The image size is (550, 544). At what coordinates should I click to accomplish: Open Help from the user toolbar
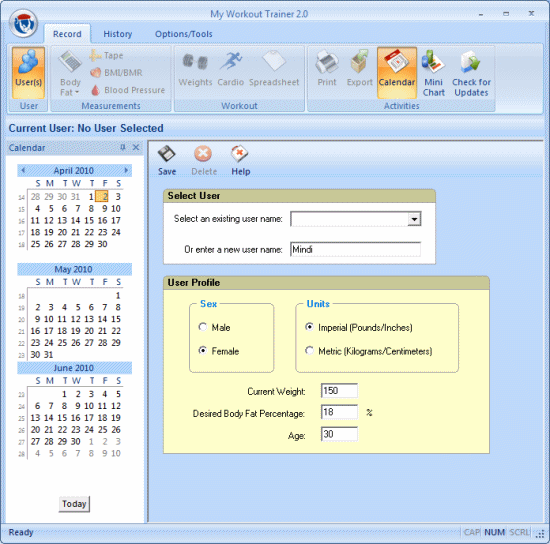point(240,161)
